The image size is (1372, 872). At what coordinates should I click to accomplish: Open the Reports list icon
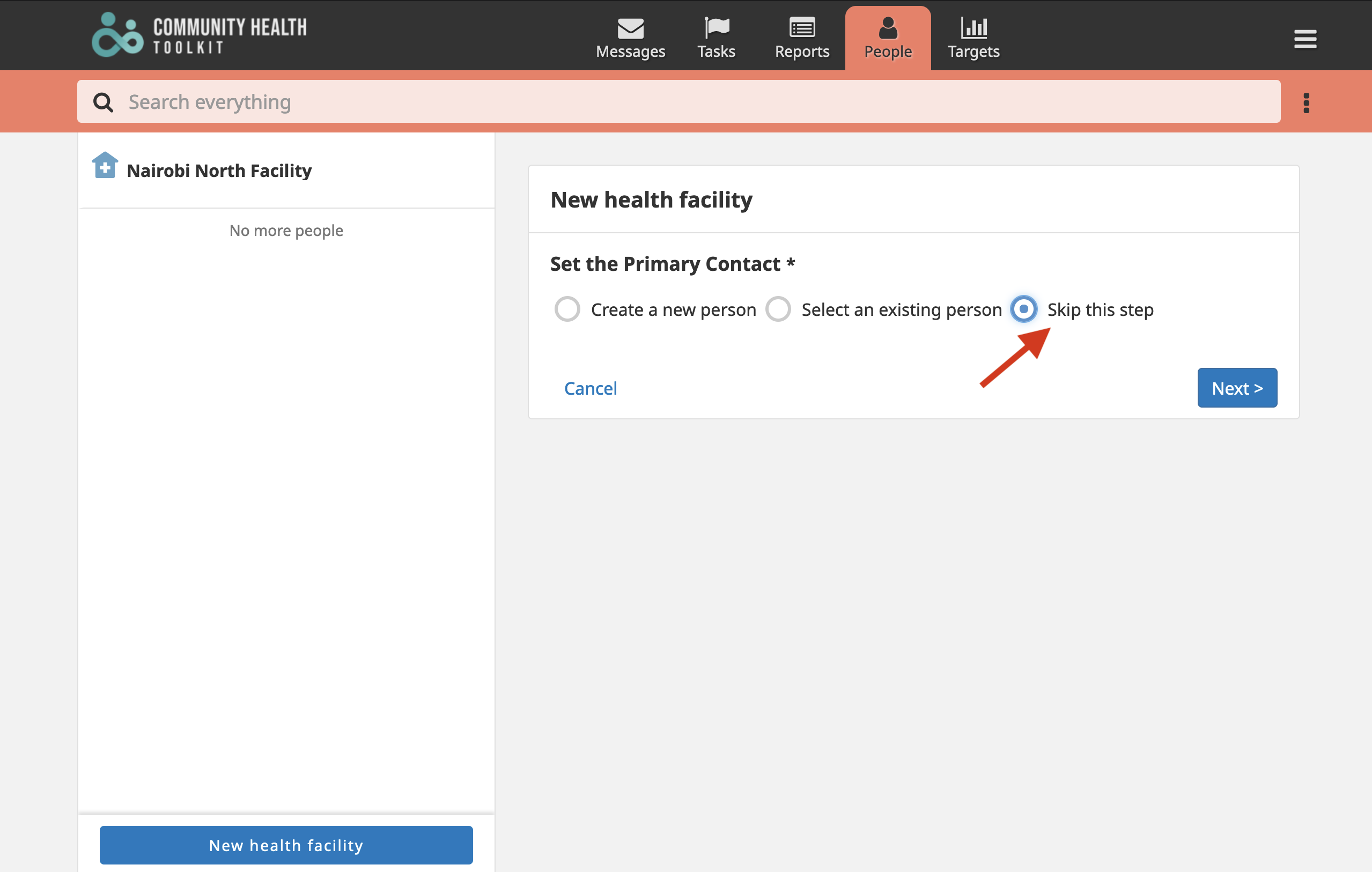click(802, 27)
